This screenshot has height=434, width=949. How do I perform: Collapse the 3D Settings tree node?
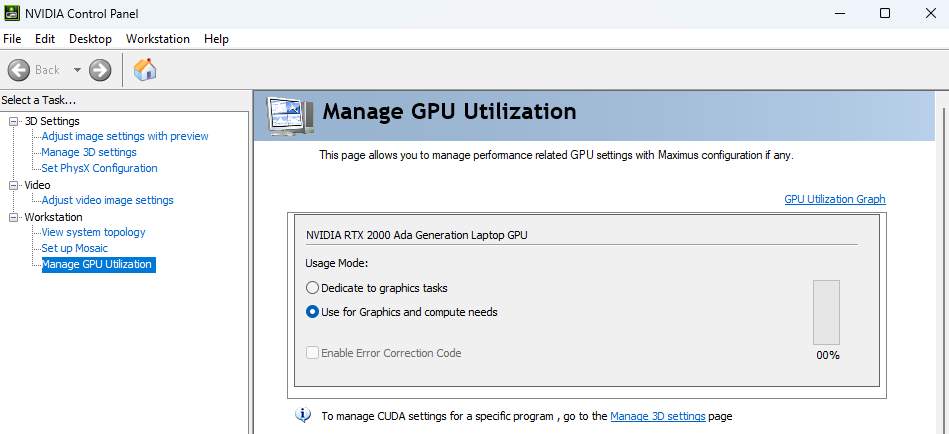[x=13, y=121]
